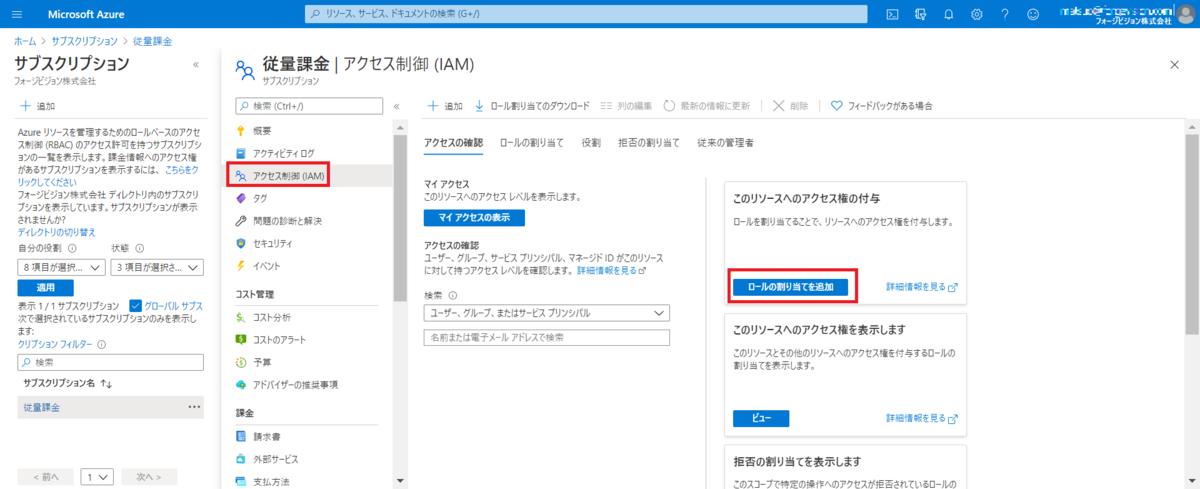Click マイ アクセスの表示 button

[474, 218]
